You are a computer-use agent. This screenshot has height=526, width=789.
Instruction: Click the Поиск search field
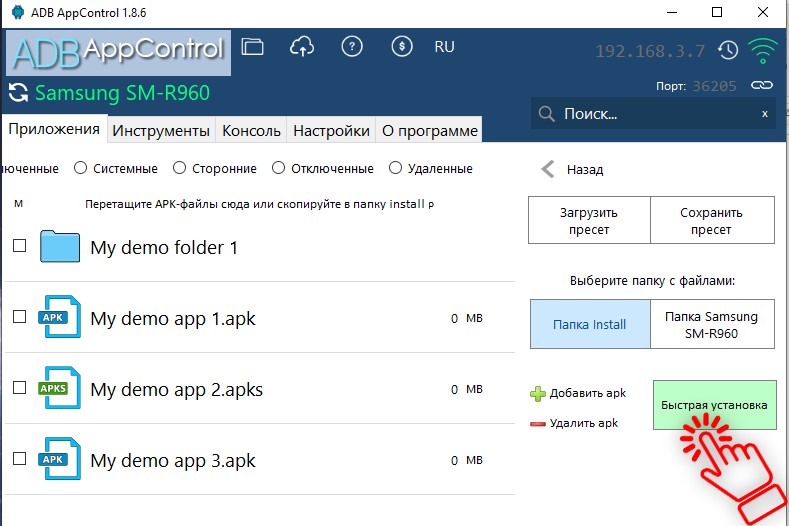point(650,114)
